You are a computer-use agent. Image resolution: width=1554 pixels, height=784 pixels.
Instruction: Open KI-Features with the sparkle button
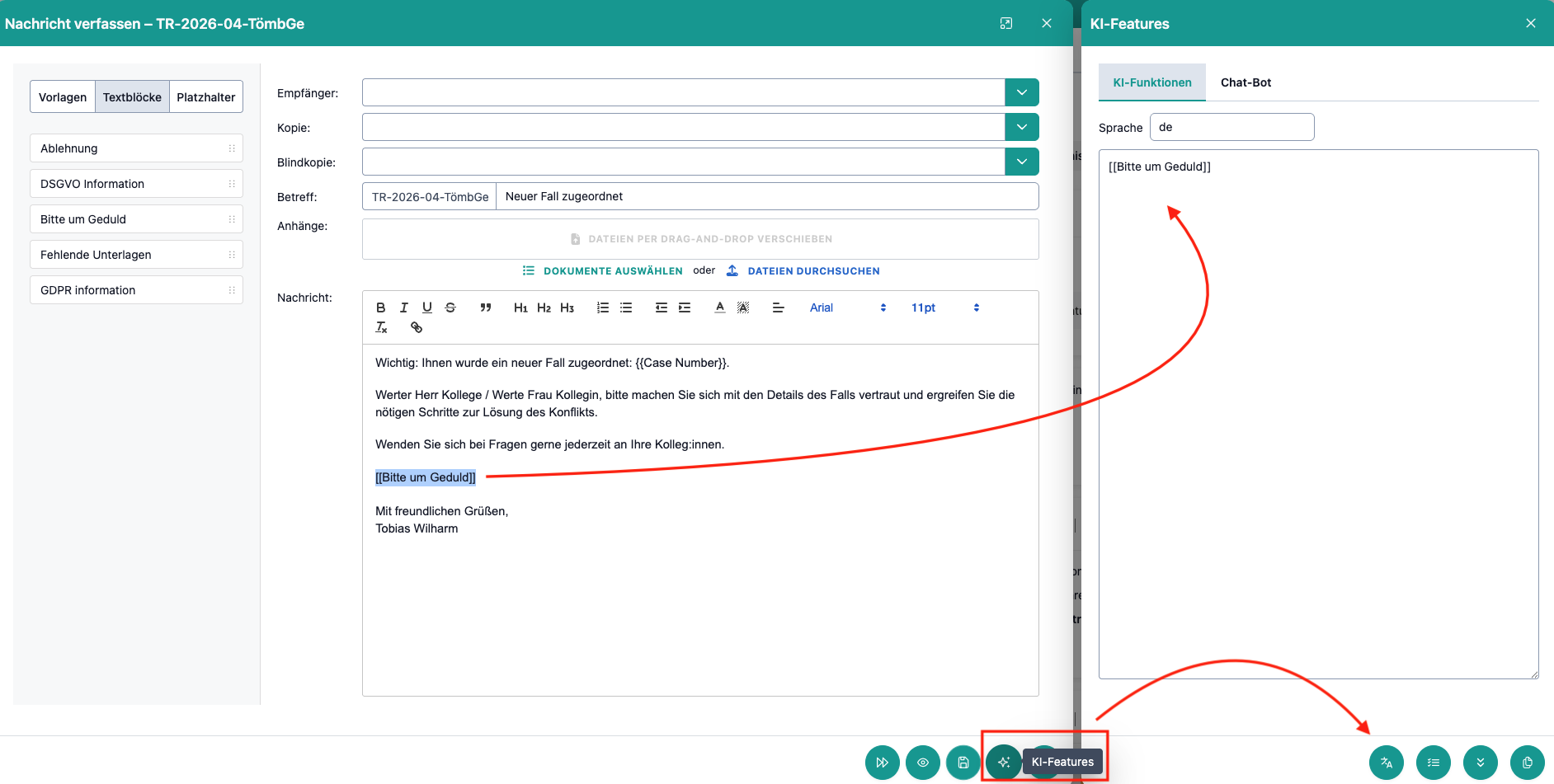pos(1004,763)
